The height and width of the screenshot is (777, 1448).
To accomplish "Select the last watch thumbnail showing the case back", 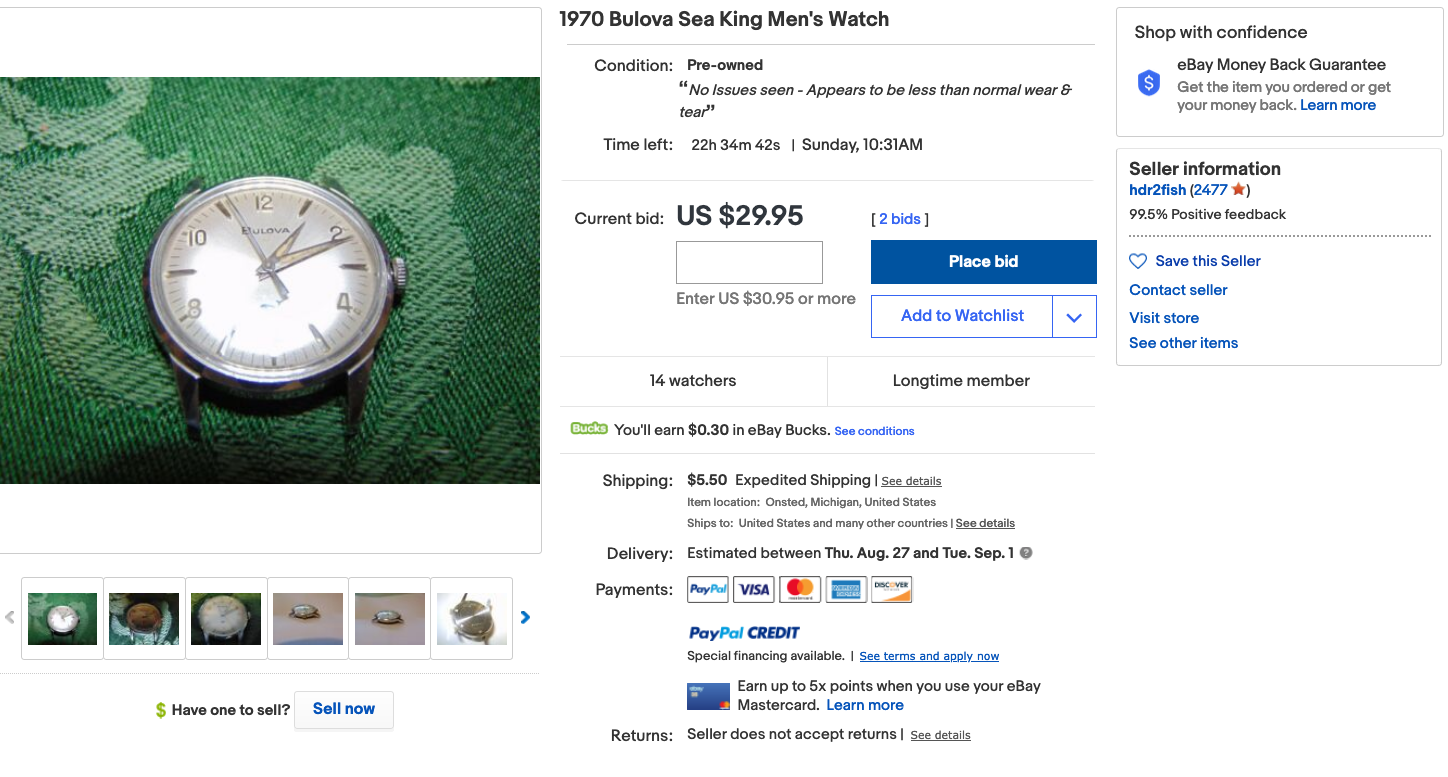I will 472,619.
